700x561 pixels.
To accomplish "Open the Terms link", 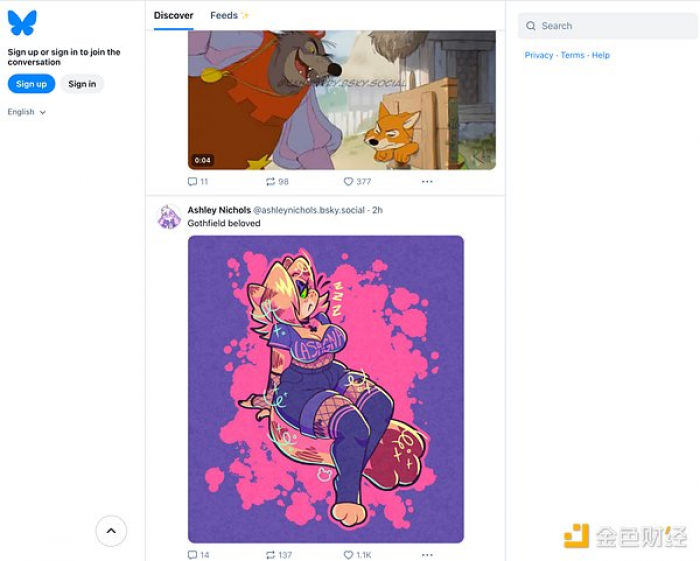I will (x=572, y=55).
